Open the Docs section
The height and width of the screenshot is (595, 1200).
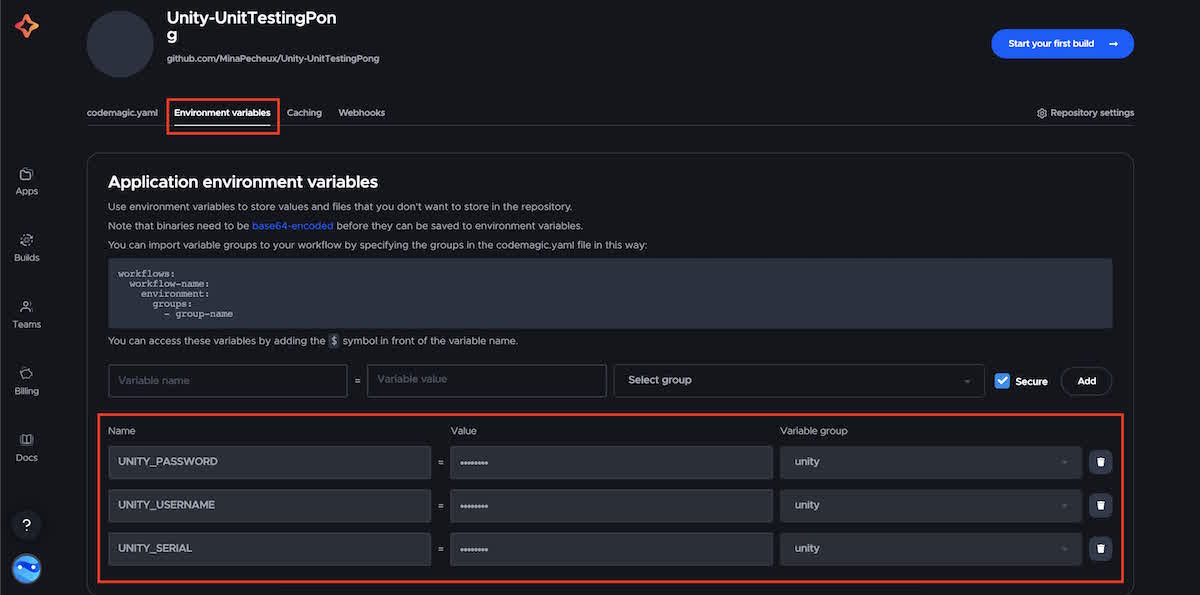26,449
